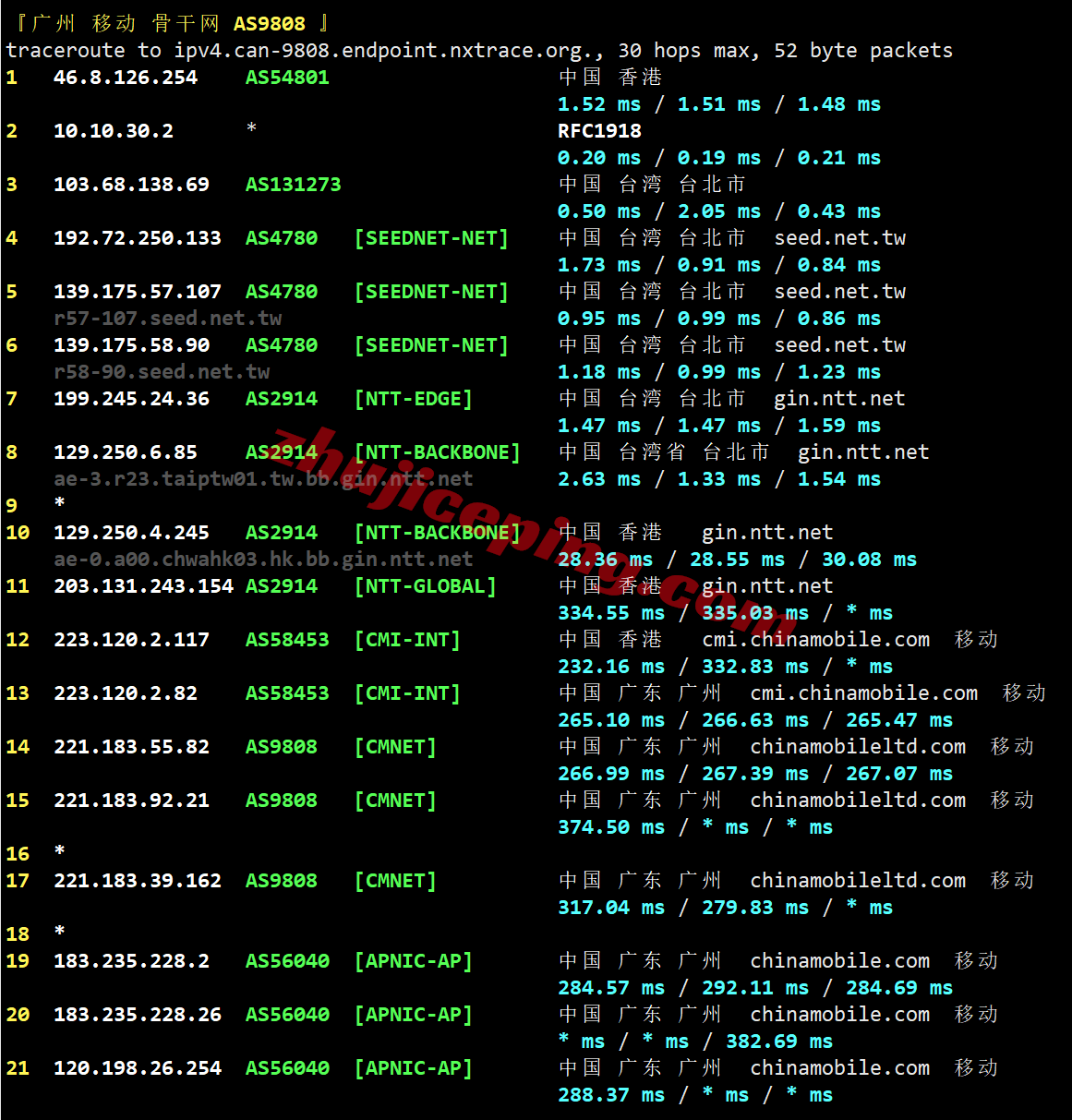Viewport: 1072px width, 1120px height.
Task: Click gin.ntt.net on hop 7
Action: [839, 399]
